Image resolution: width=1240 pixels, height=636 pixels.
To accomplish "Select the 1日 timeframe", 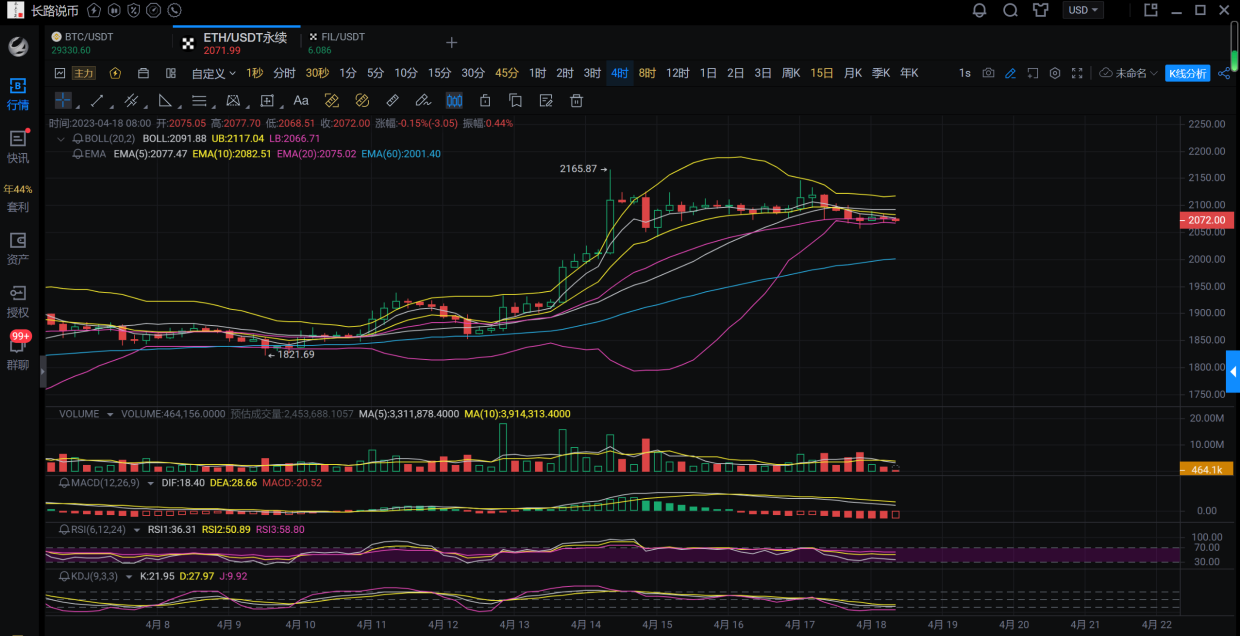I will click(x=708, y=73).
